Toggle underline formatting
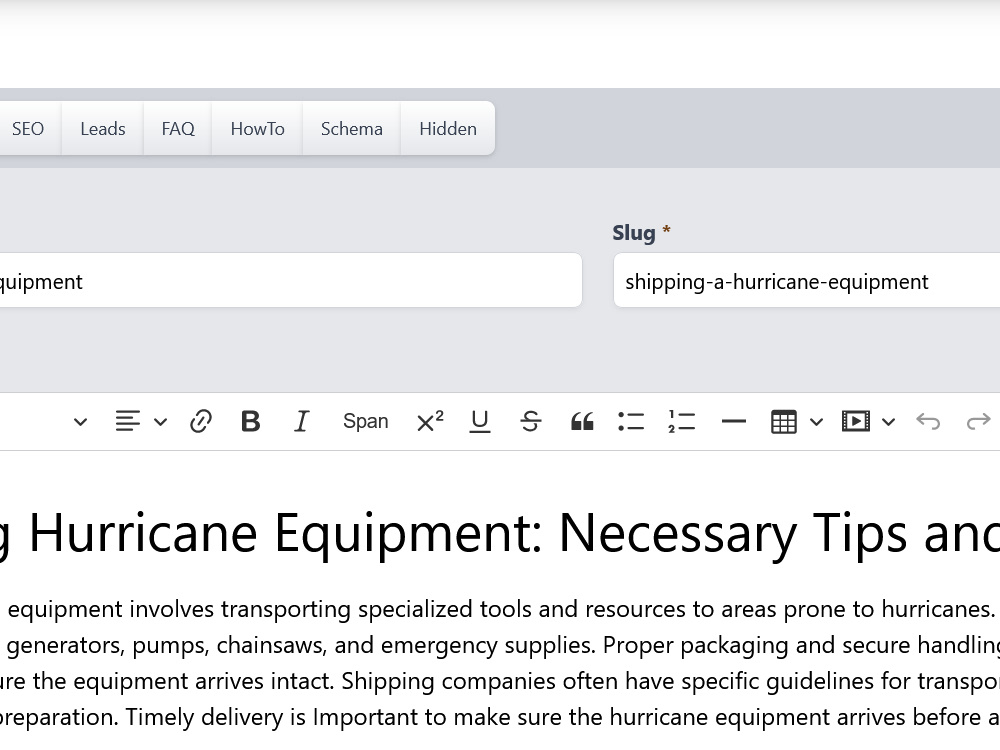This screenshot has width=1000, height=750. click(480, 422)
